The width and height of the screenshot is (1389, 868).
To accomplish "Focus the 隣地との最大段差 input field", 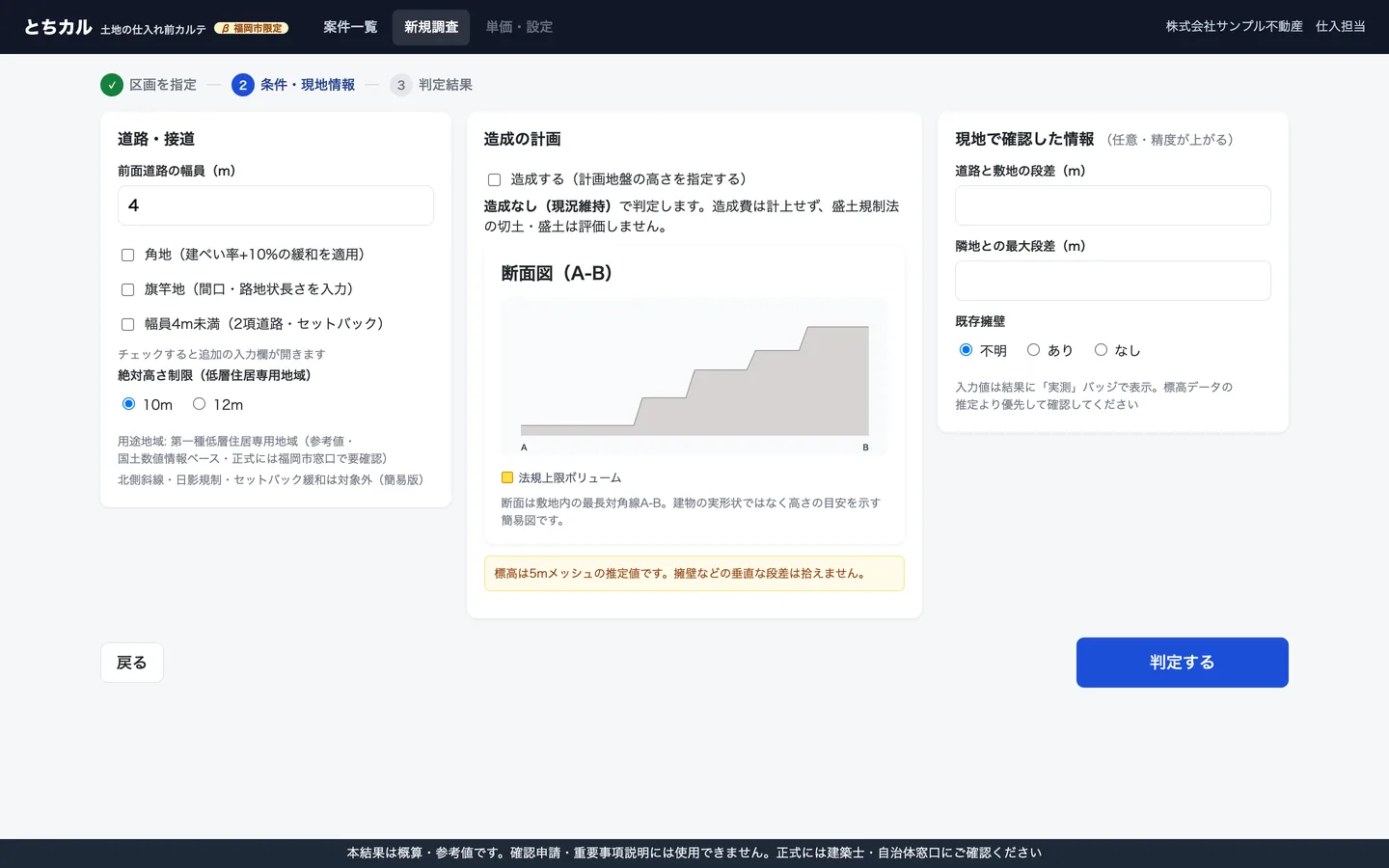I will point(1113,281).
